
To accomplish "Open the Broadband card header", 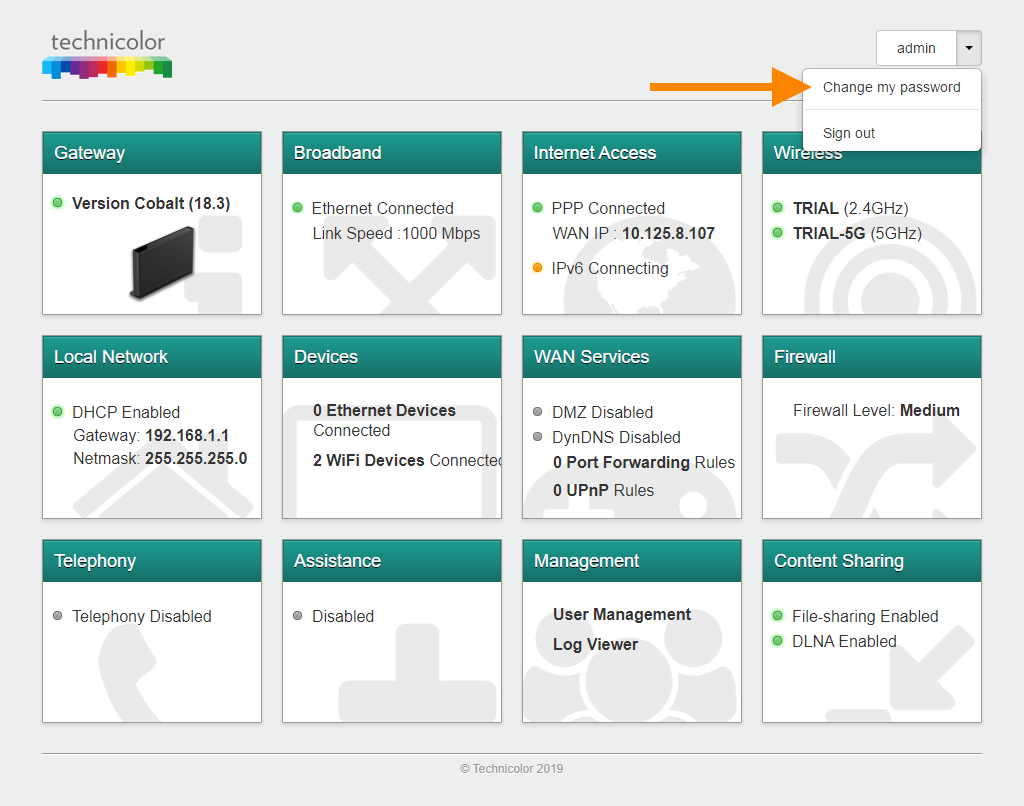I will [x=391, y=153].
